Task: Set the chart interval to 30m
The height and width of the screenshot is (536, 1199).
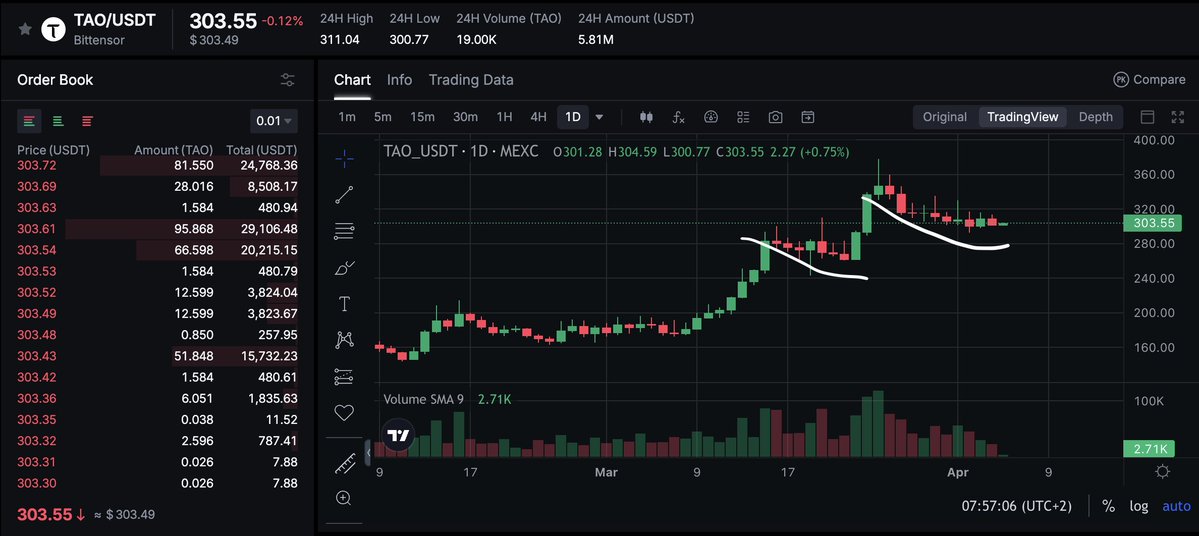Action: [465, 117]
